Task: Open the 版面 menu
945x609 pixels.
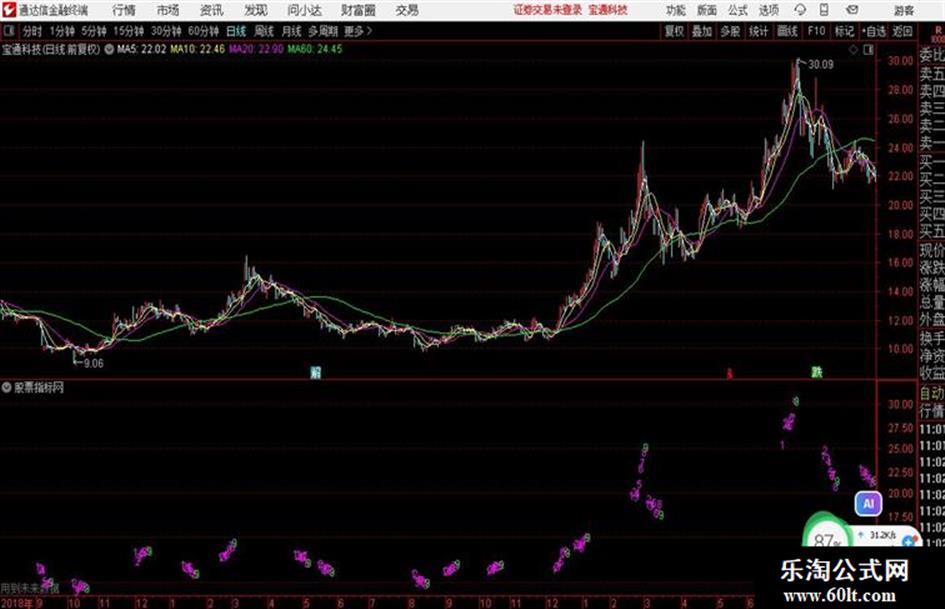Action: [706, 10]
